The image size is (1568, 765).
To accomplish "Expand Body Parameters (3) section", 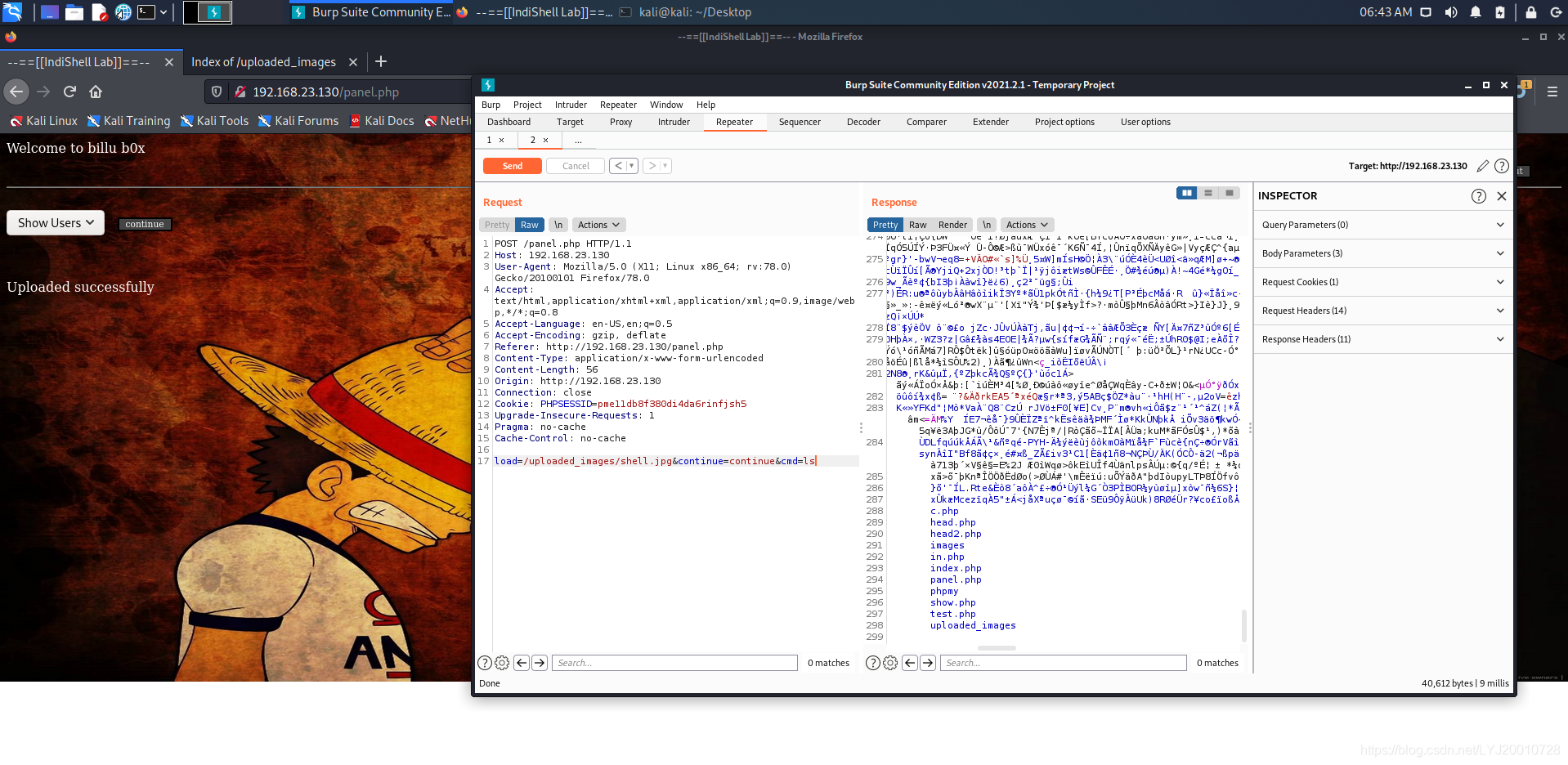I will [x=1382, y=253].
